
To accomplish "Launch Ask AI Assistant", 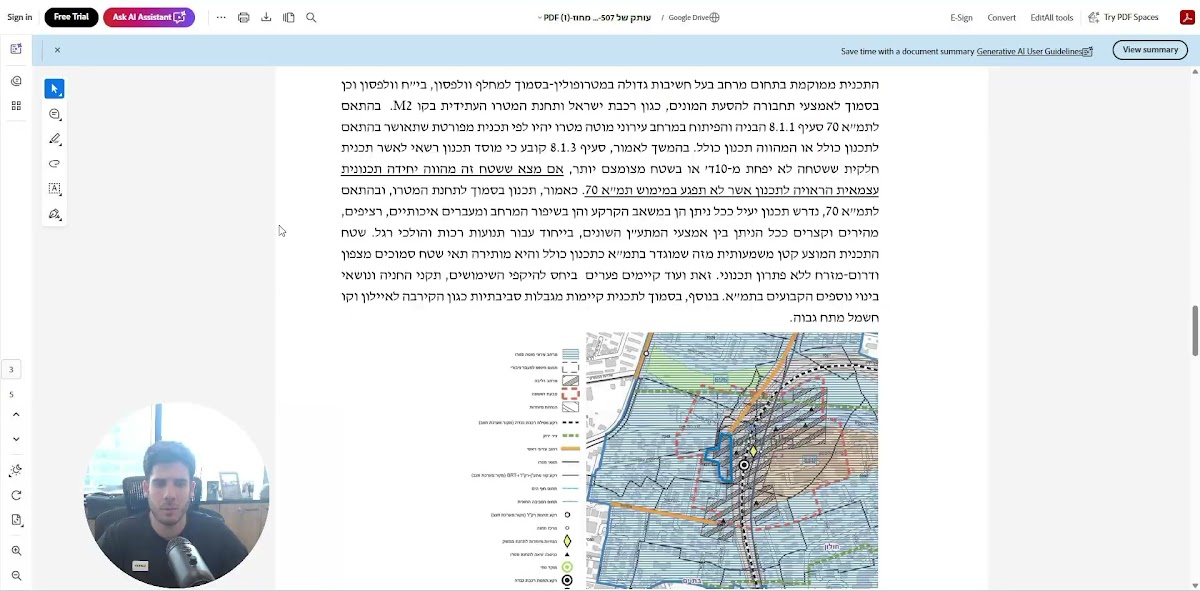I will point(149,17).
